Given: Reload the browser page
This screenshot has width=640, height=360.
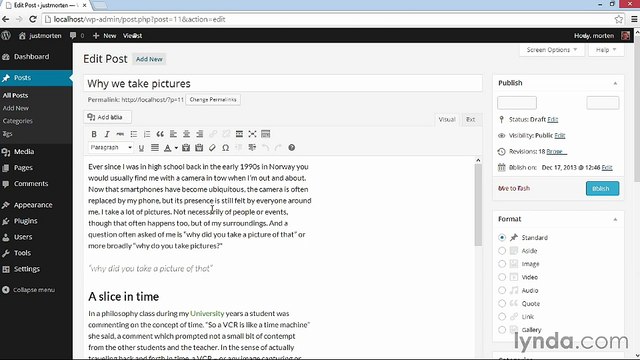Looking at the screenshot, I should point(33,19).
